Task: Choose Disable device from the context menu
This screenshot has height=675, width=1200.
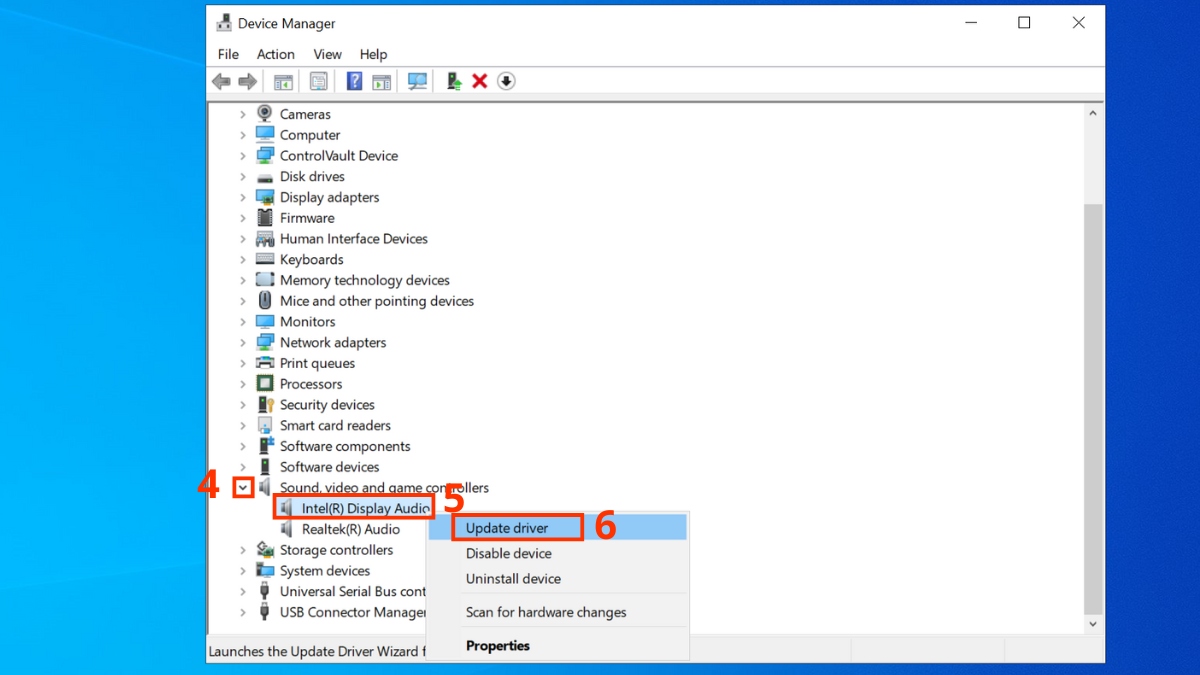Action: [559, 553]
